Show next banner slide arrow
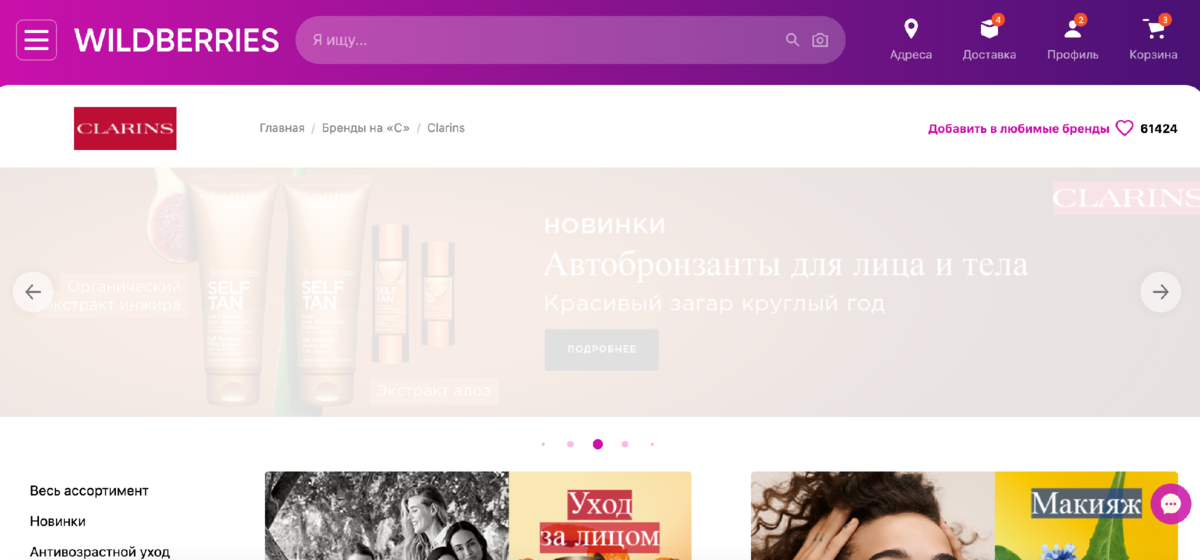Image resolution: width=1200 pixels, height=560 pixels. pos(1161,292)
